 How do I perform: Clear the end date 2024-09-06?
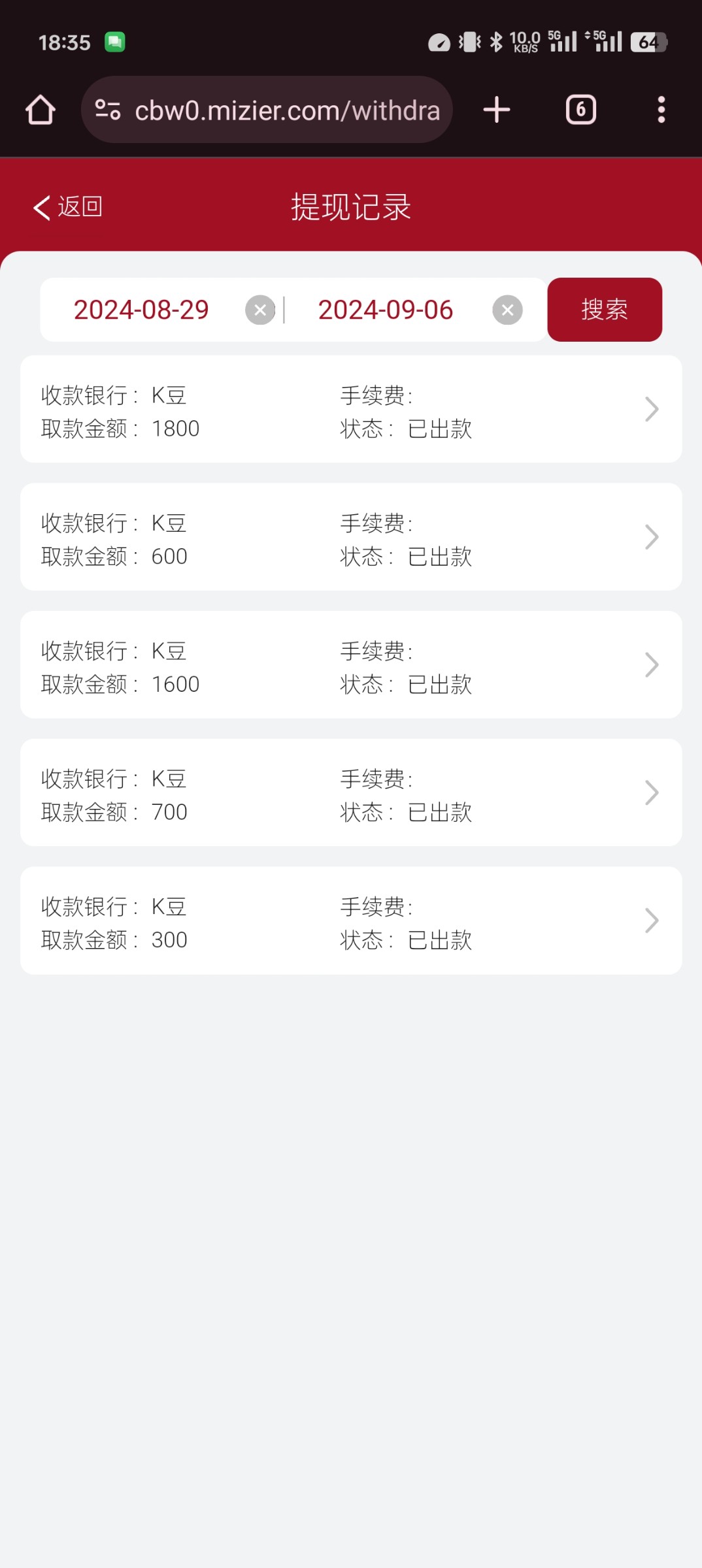[x=507, y=310]
